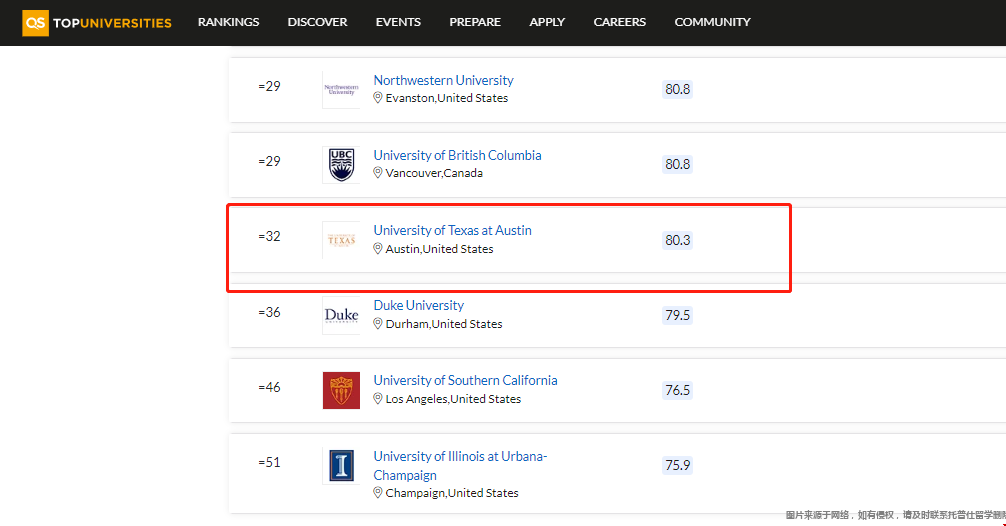Follow the University of Texas at Austin link

(x=452, y=230)
